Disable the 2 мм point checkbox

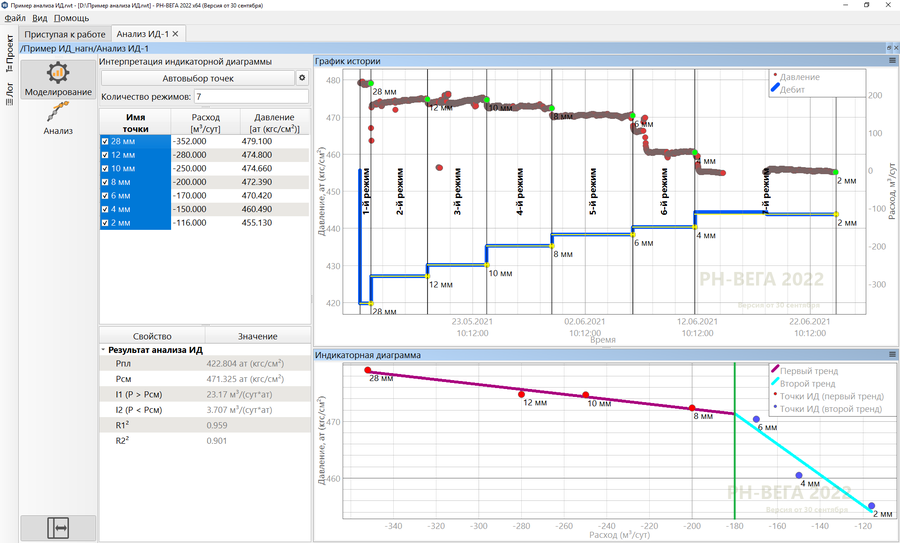106,223
